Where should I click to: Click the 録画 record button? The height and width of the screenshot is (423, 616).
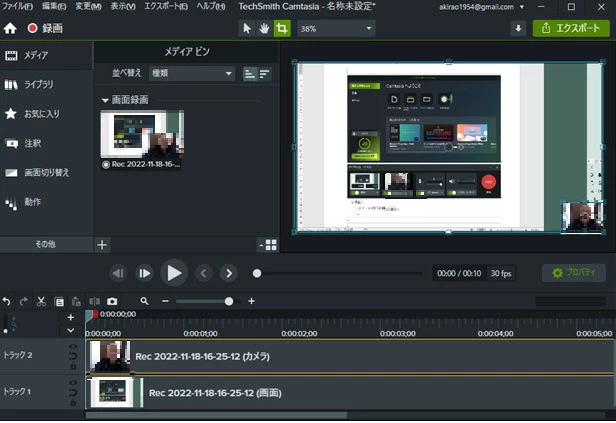[45, 28]
